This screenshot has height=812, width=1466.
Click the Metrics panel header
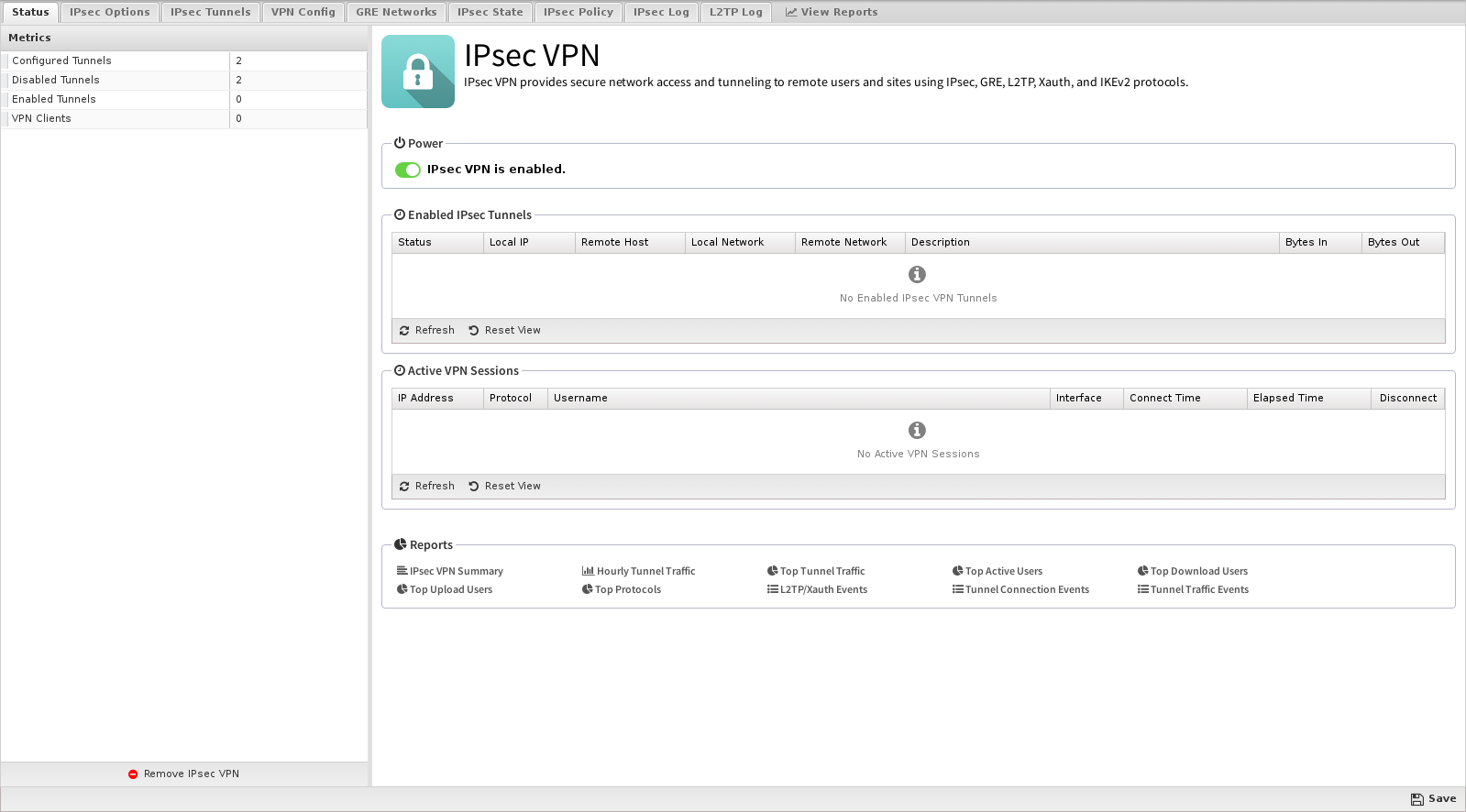[x=184, y=38]
